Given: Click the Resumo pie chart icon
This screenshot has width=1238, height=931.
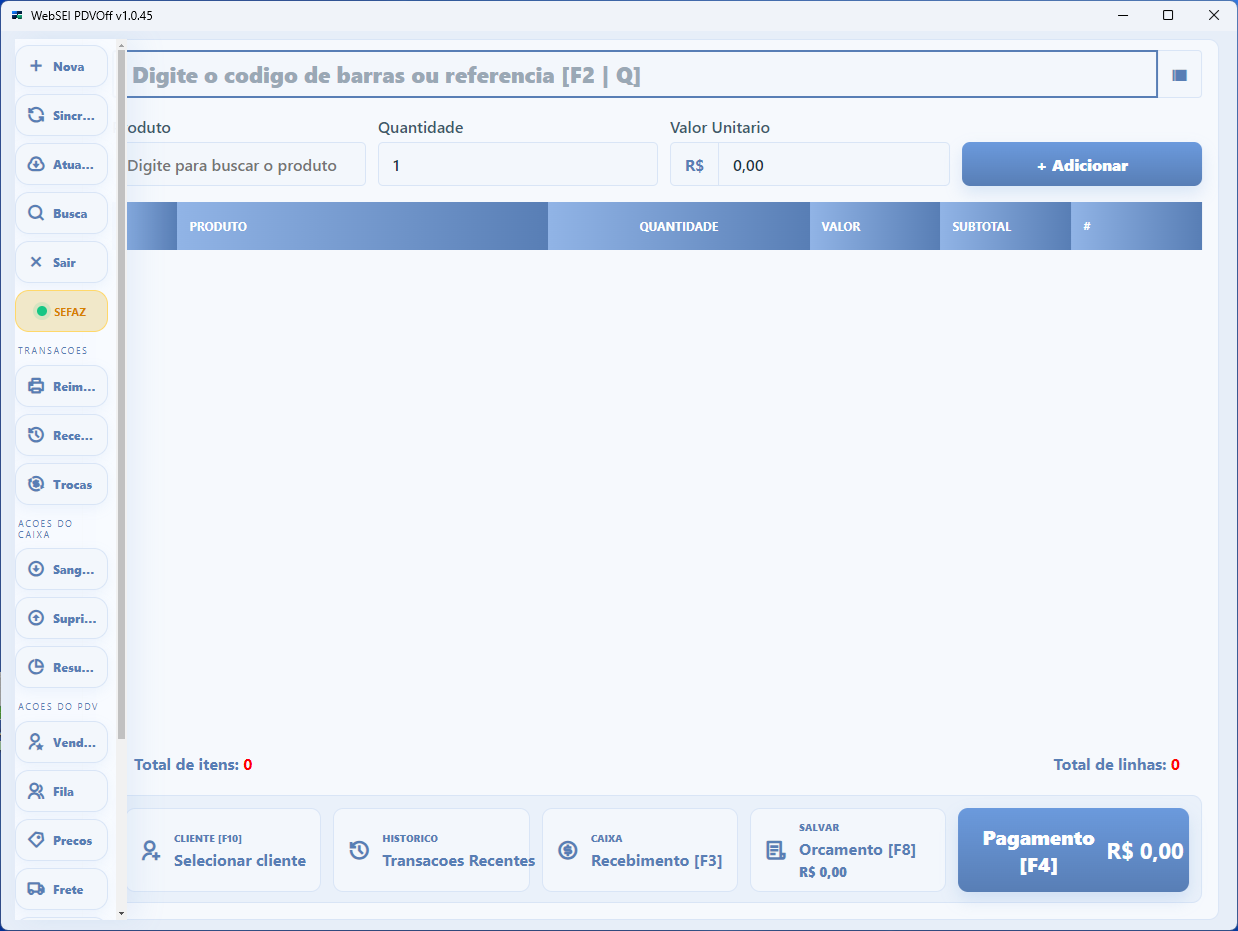Looking at the screenshot, I should pos(36,667).
